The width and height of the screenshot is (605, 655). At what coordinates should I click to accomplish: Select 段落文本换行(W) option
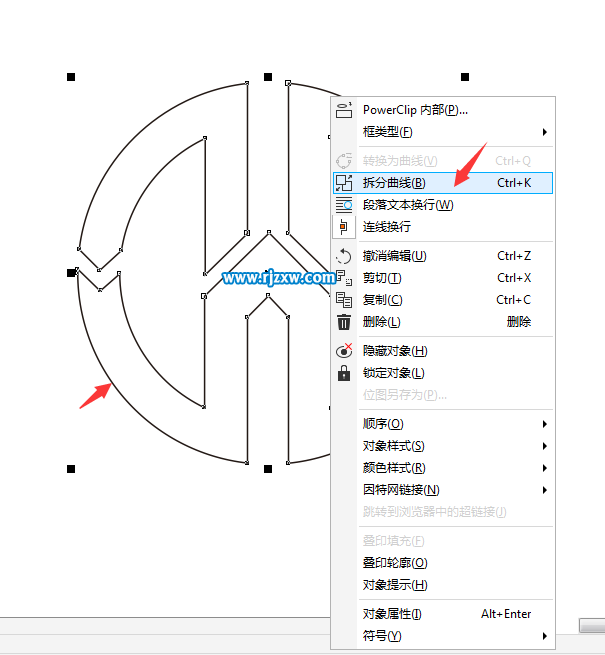443,205
